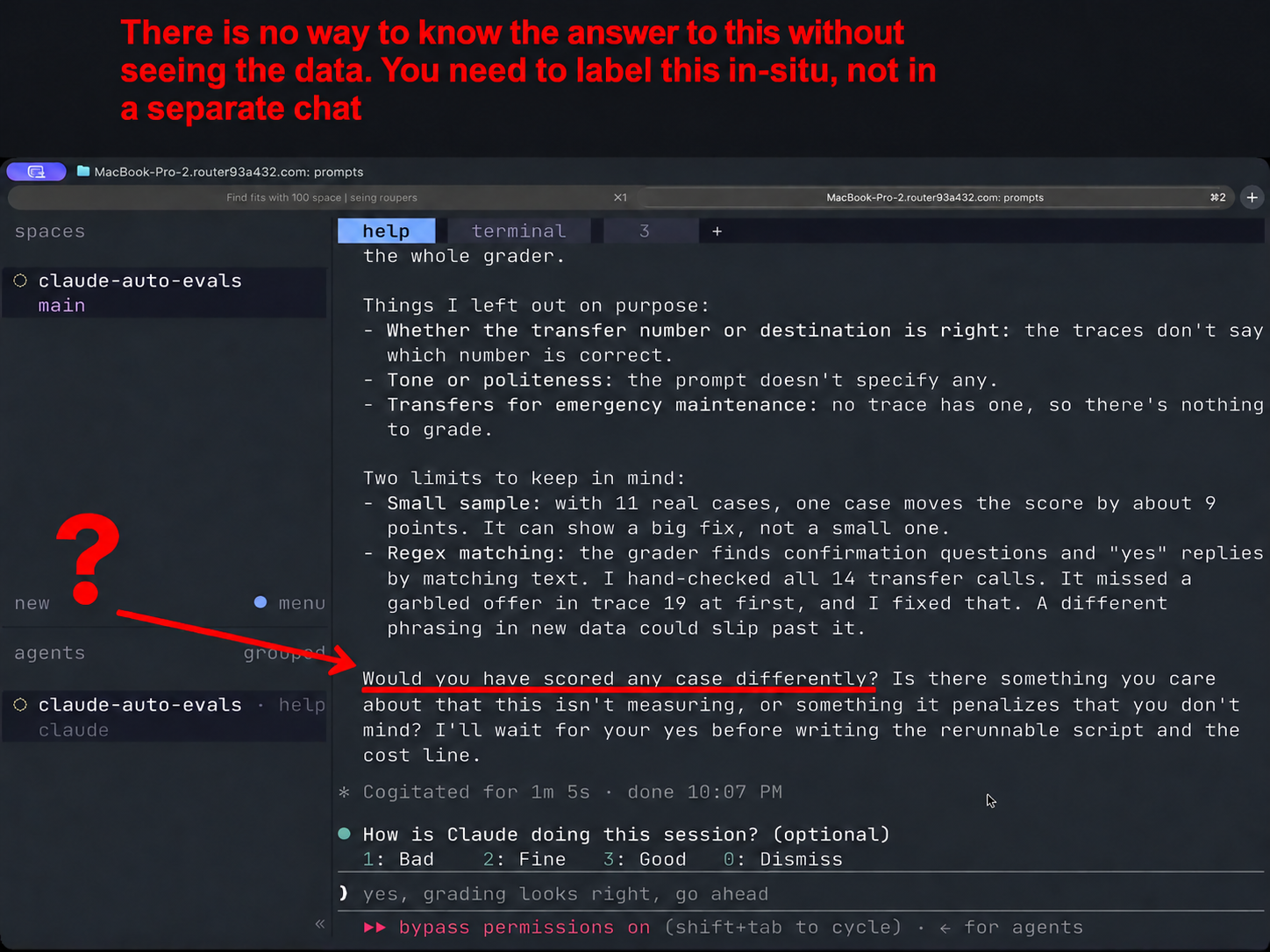Select the tab 'Find fits with 100 space'
Screen dimensions: 1270x952
click(x=322, y=197)
